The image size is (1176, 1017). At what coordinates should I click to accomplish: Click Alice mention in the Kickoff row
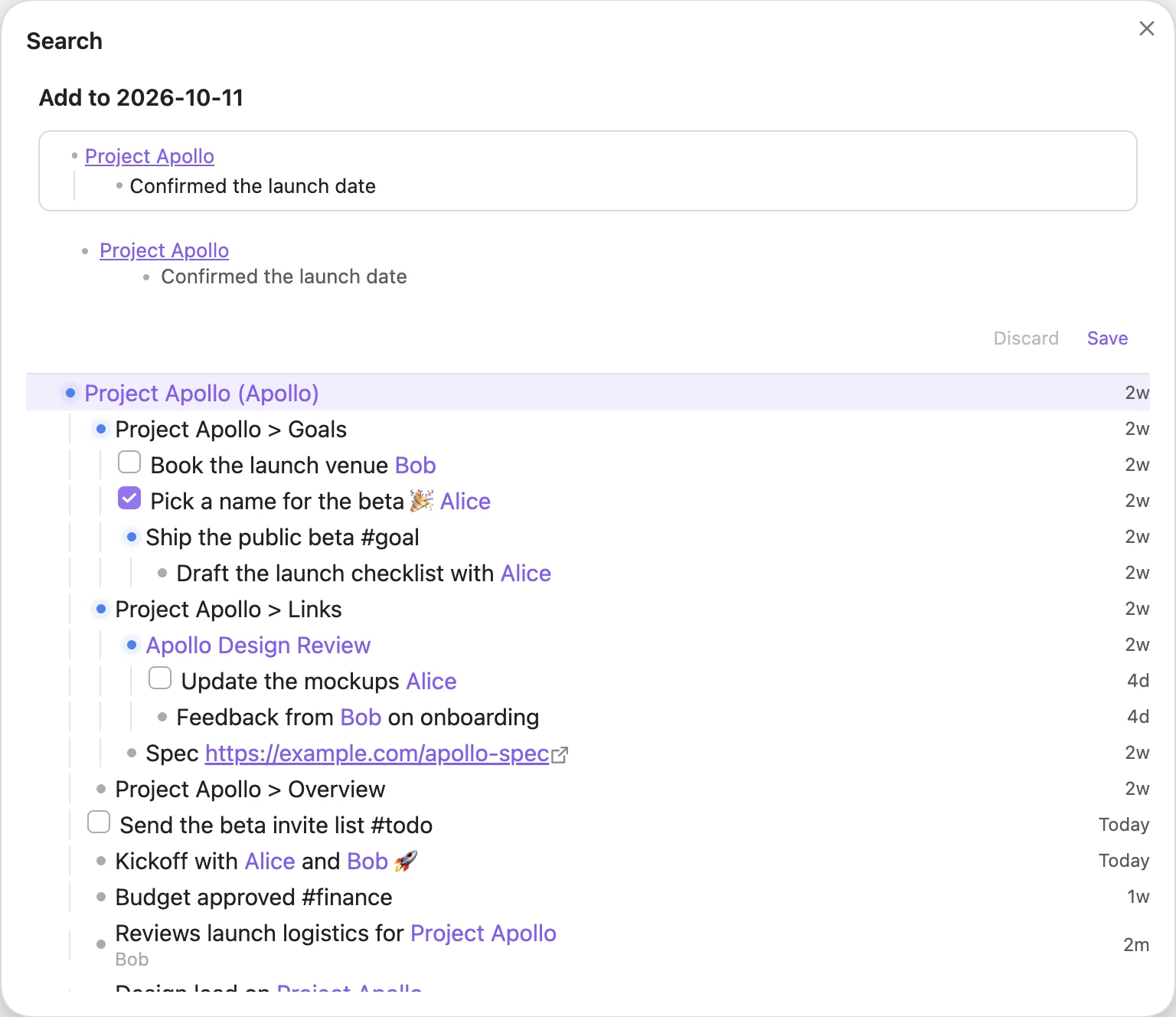[269, 862]
